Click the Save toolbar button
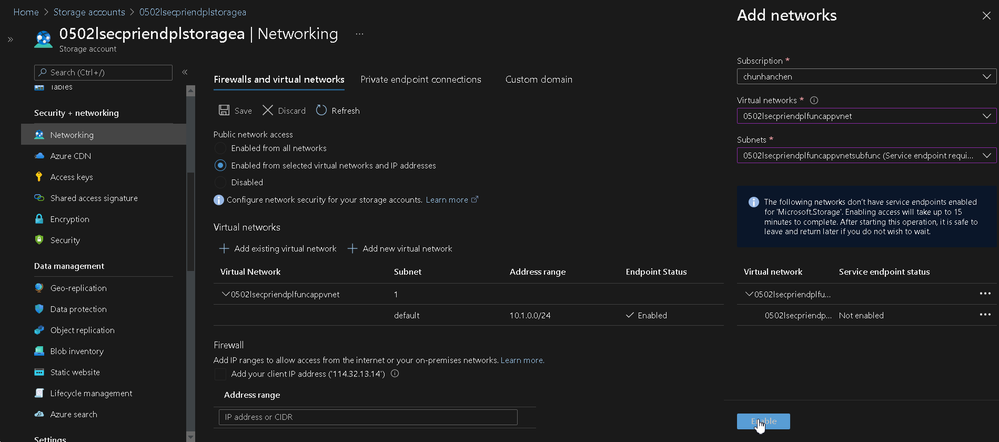 235,111
